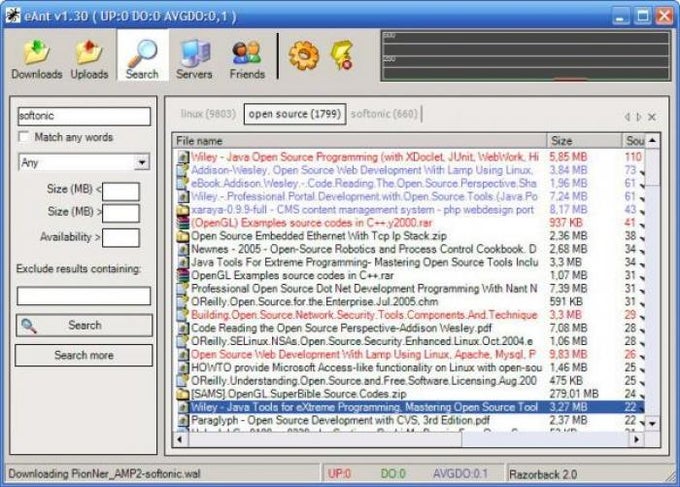The height and width of the screenshot is (487, 680).
Task: Click icon next to Newnes 2005 Robotics file
Action: click(x=183, y=249)
